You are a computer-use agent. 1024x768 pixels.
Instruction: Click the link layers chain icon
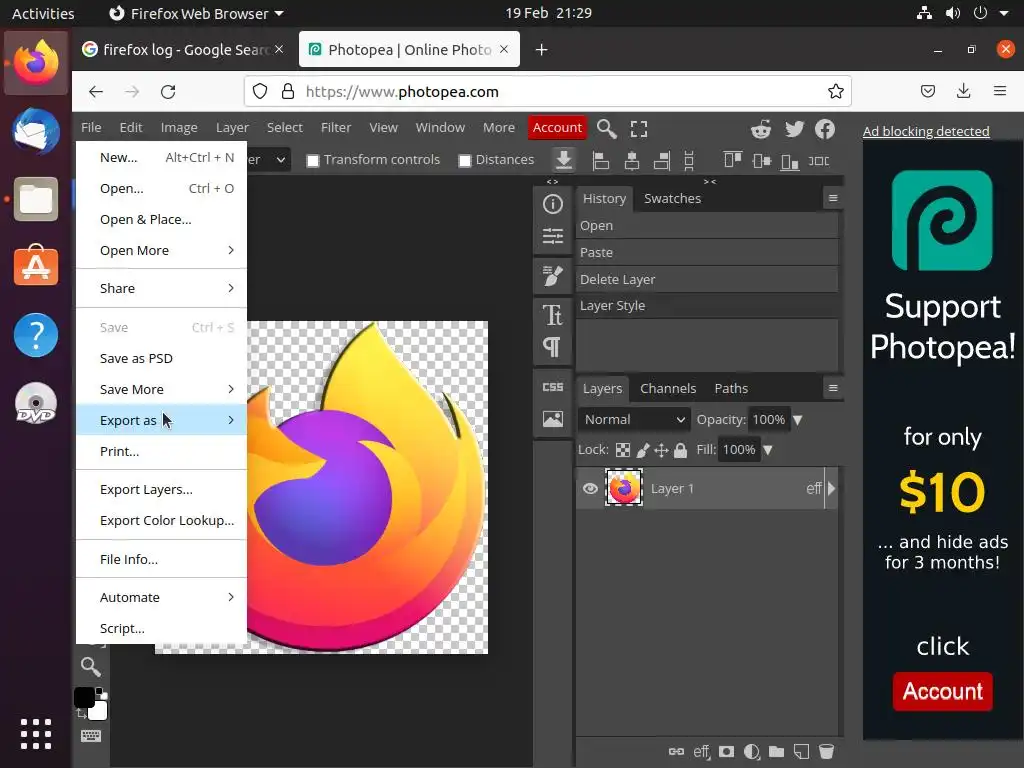click(x=677, y=752)
